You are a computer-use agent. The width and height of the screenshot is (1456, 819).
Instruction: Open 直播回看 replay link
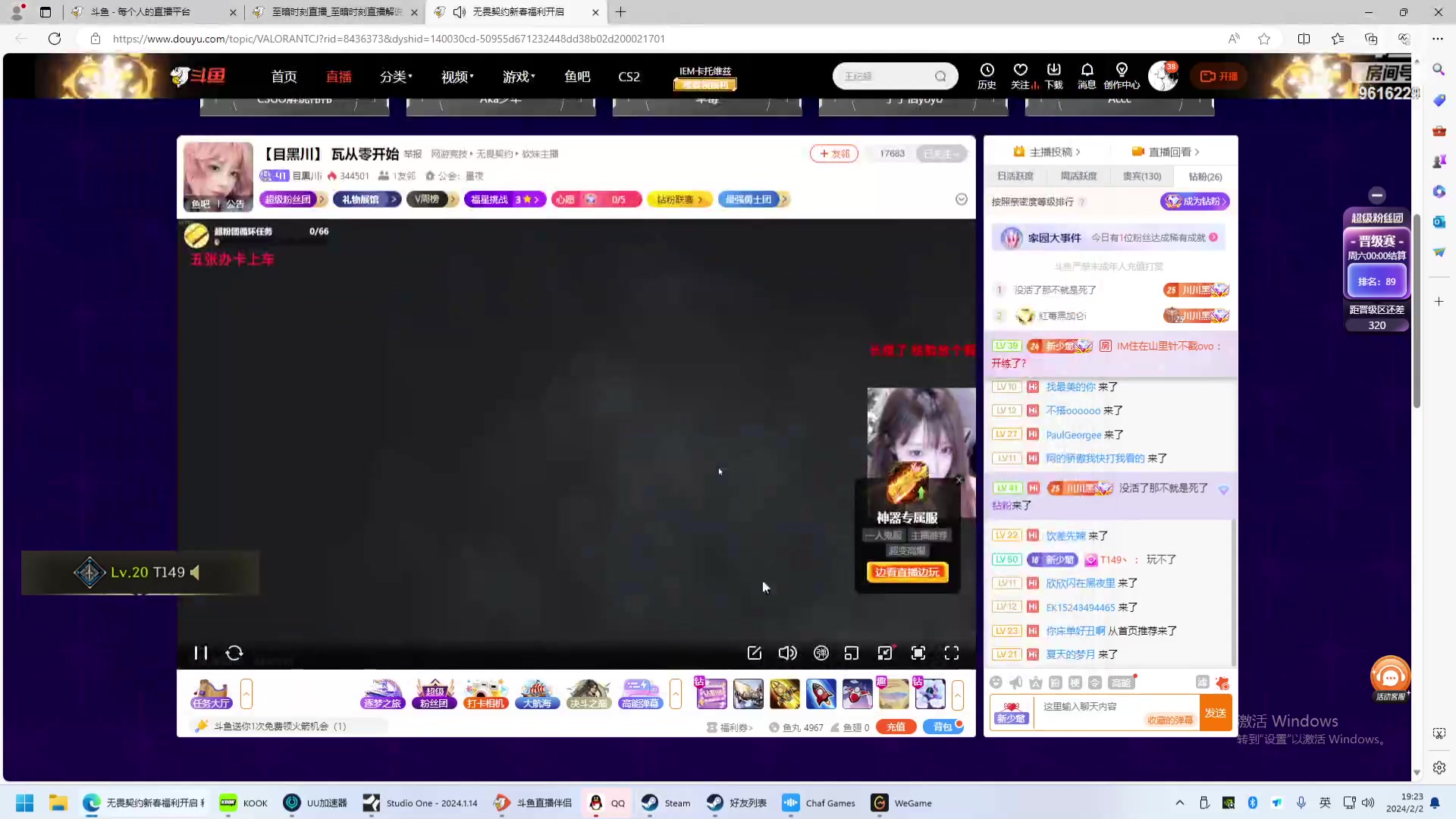click(x=1166, y=152)
